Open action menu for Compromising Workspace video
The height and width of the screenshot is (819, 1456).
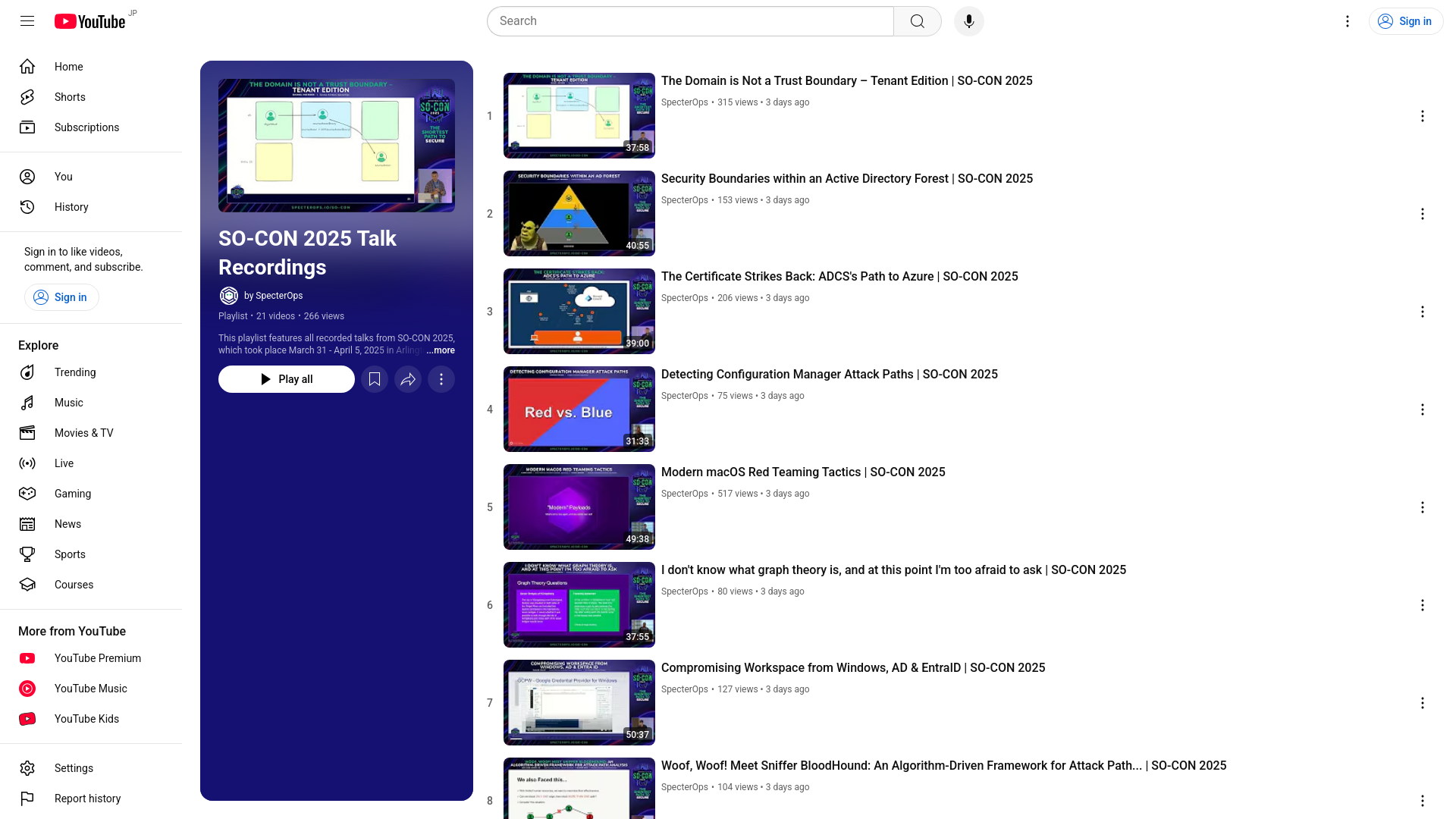[x=1423, y=703]
